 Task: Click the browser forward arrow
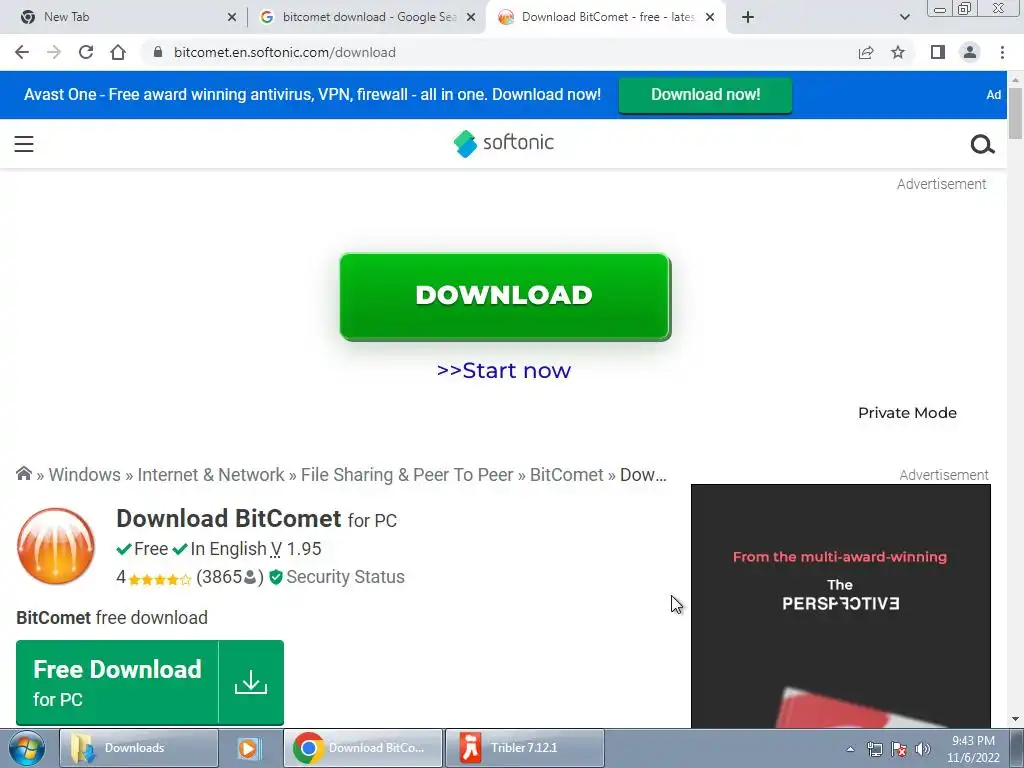point(54,52)
